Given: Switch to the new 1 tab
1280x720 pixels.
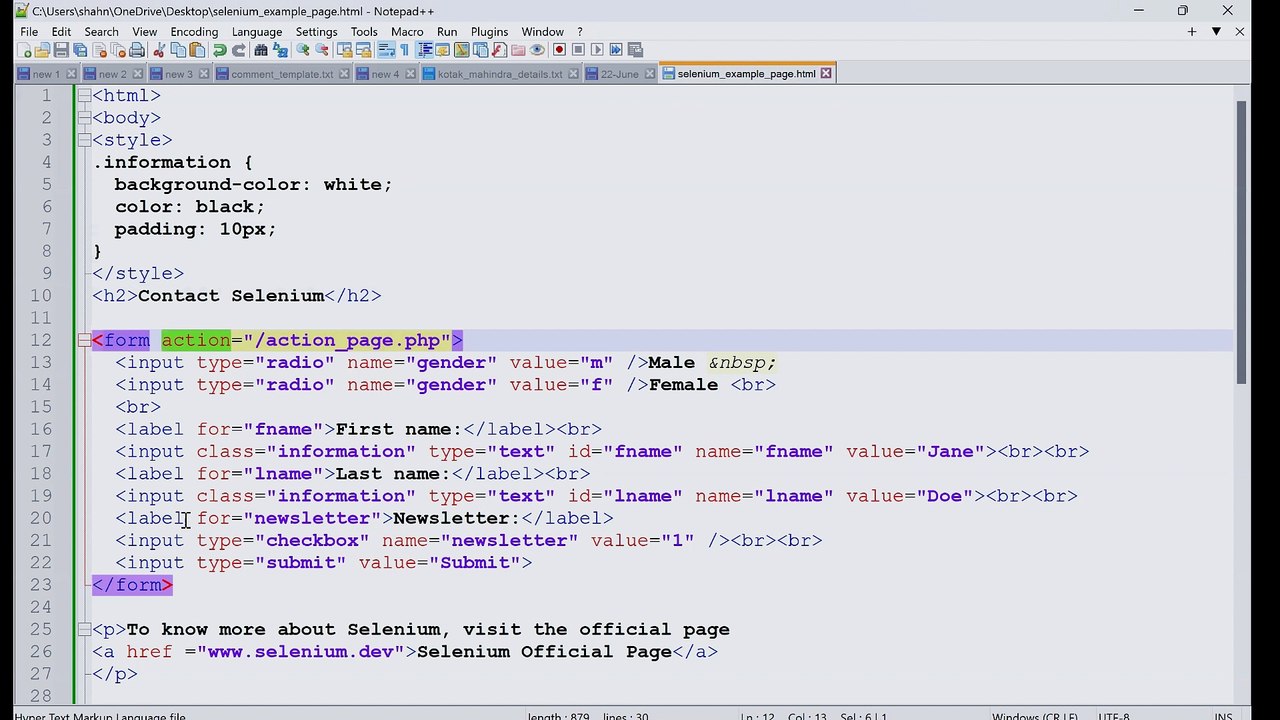Looking at the screenshot, I should (46, 74).
